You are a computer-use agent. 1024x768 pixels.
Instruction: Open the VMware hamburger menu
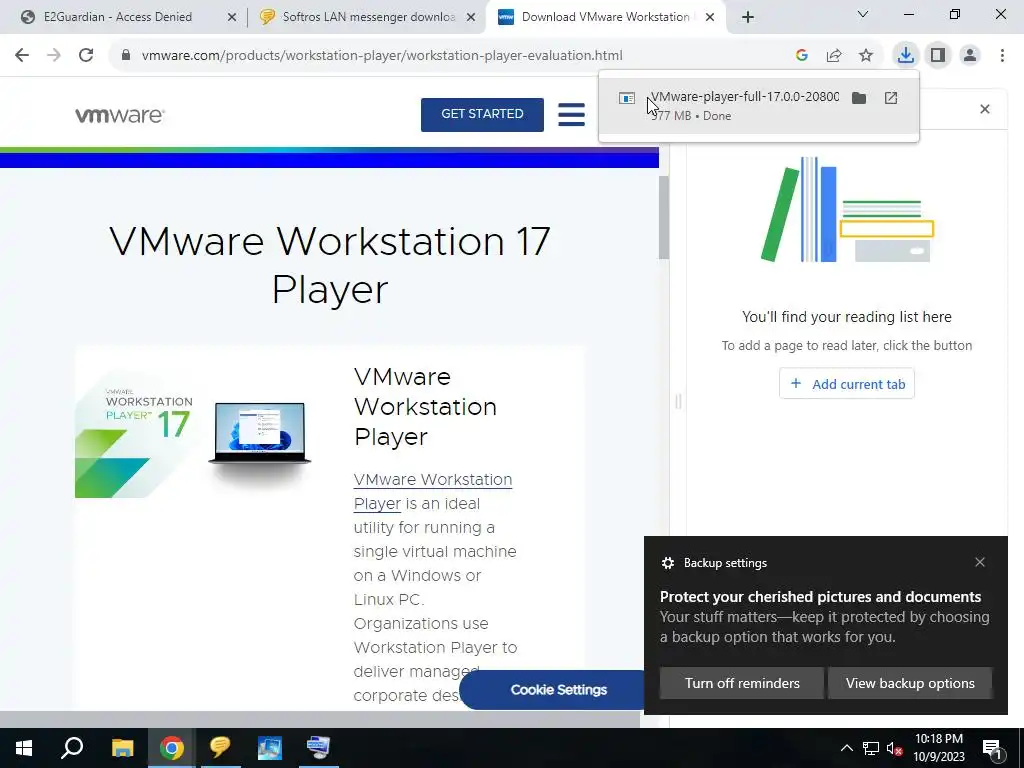571,114
